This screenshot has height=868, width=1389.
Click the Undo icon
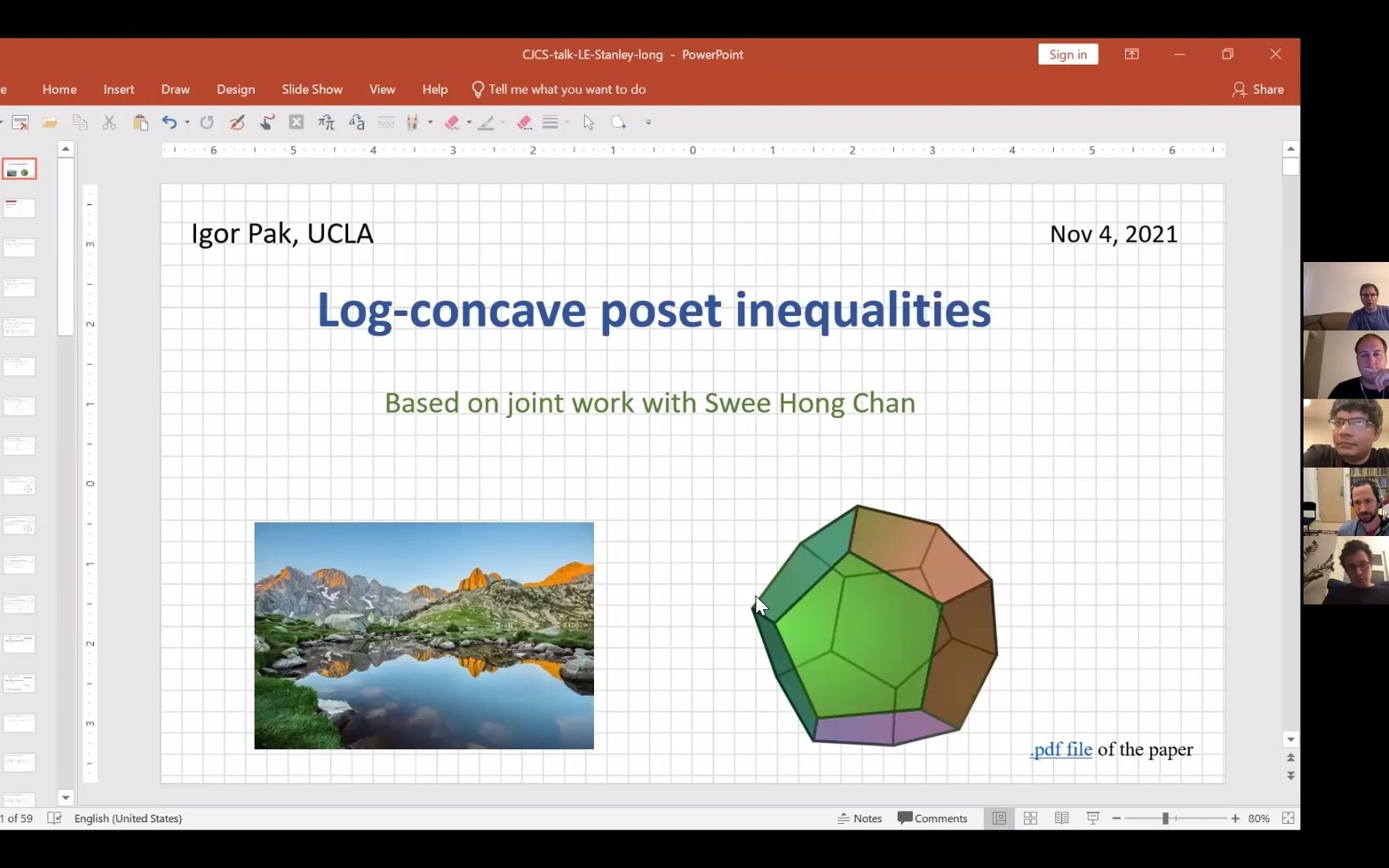click(x=171, y=122)
